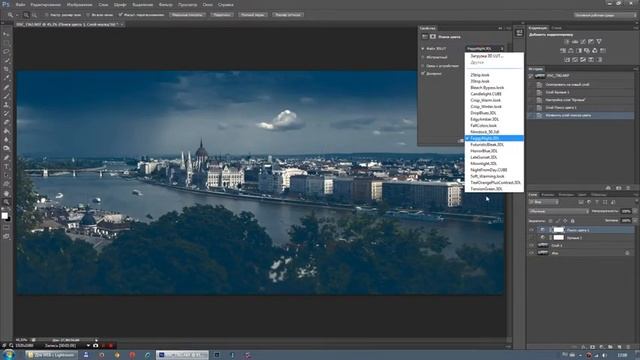Add a Curves adjustment from the Adjustments panel
The height and width of the screenshot is (360, 640).
583,42
